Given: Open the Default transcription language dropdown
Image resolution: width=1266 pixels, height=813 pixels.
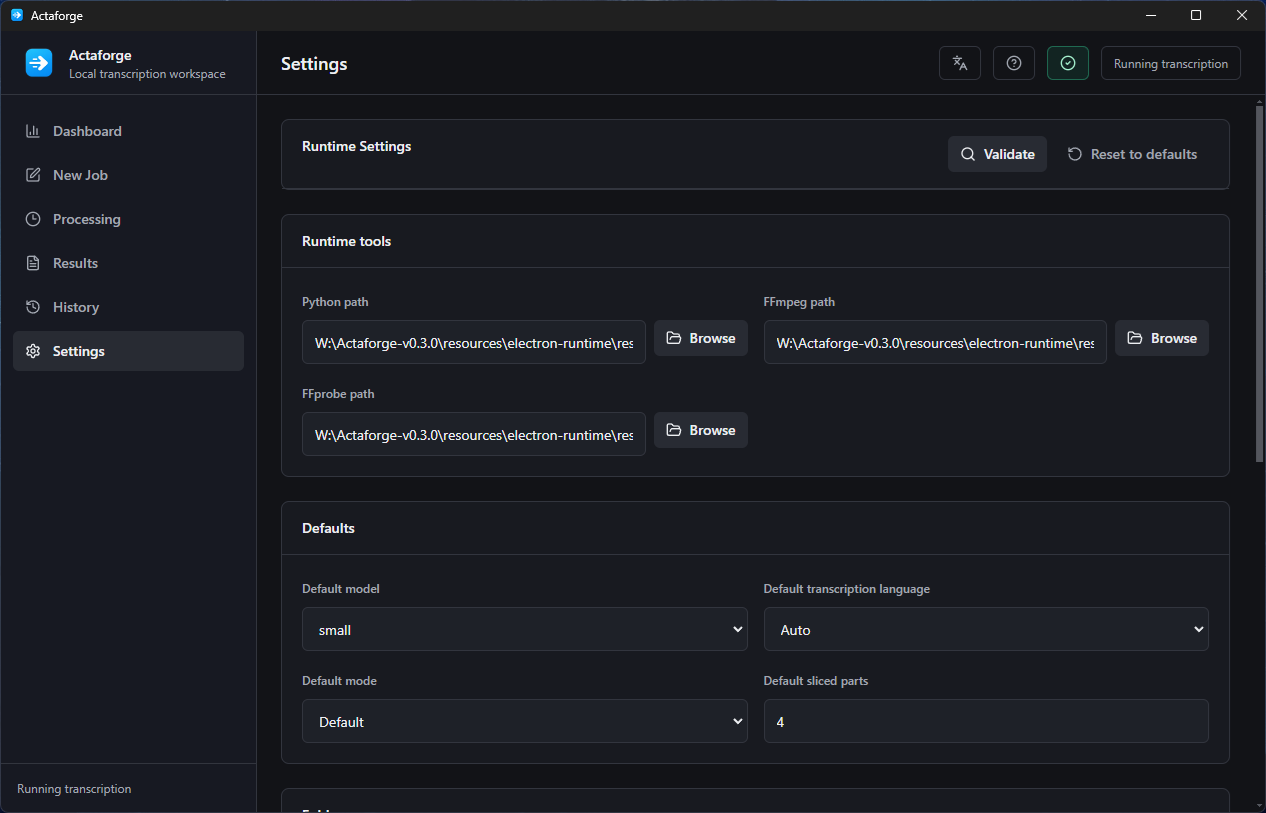Looking at the screenshot, I should [986, 629].
